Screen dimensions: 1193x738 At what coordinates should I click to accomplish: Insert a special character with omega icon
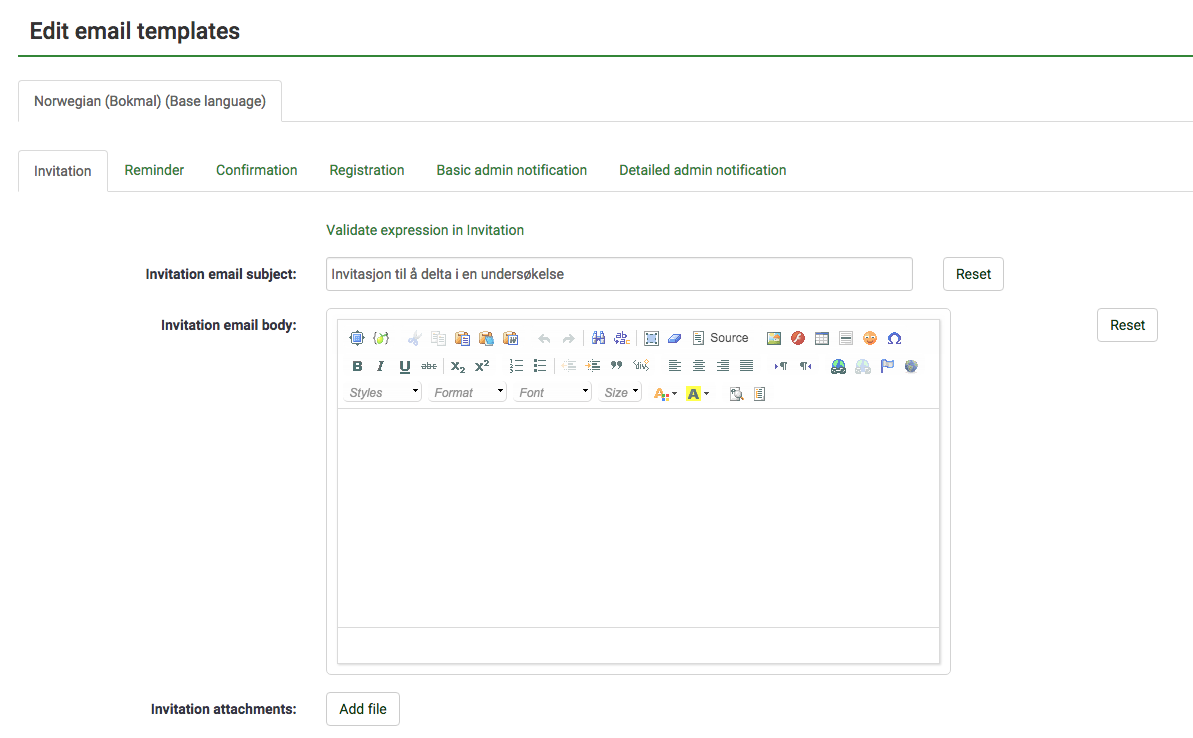(894, 338)
